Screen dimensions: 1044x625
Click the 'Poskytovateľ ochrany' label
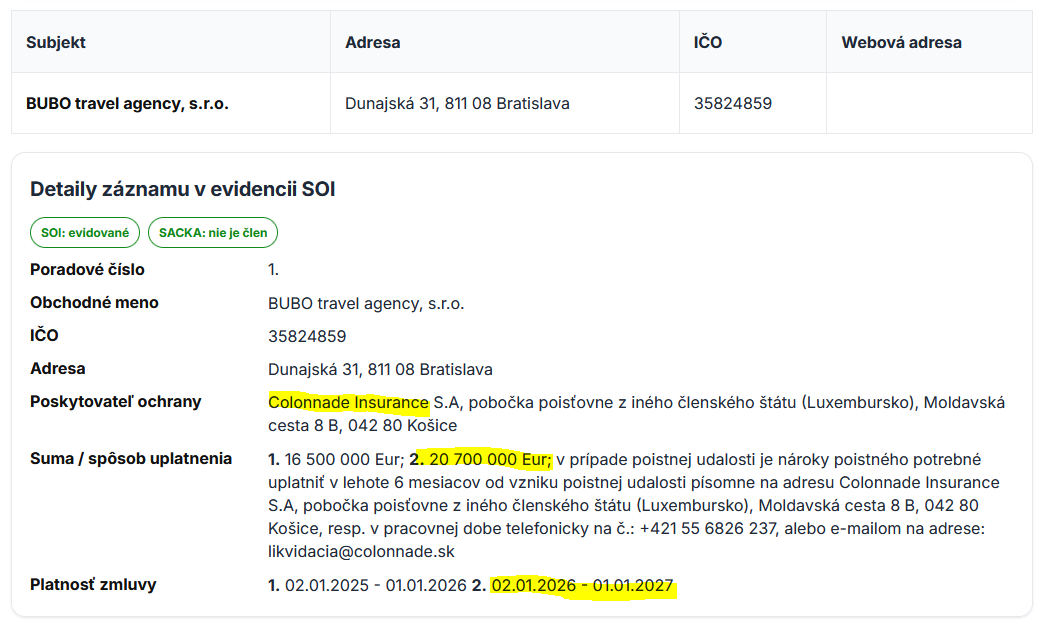[x=115, y=402]
